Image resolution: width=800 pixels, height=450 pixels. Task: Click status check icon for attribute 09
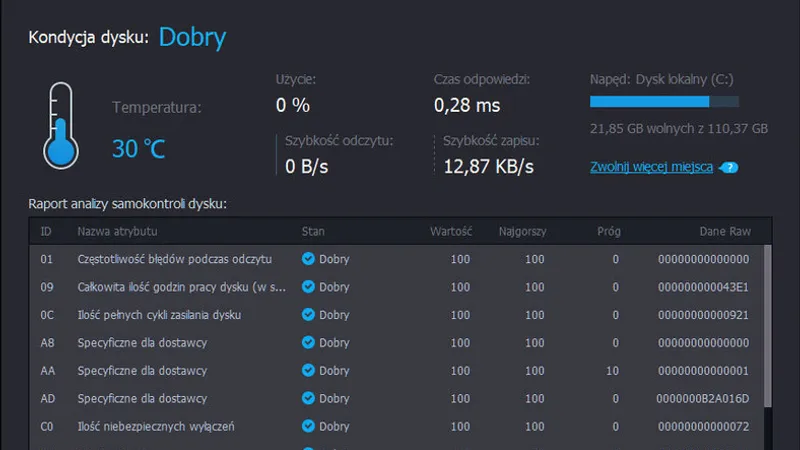(x=309, y=287)
